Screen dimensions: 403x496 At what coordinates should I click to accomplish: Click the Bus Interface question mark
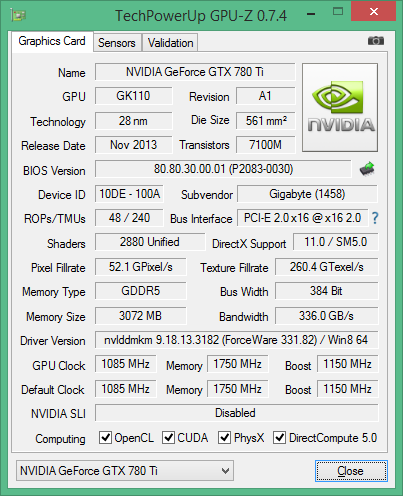[x=375, y=218]
